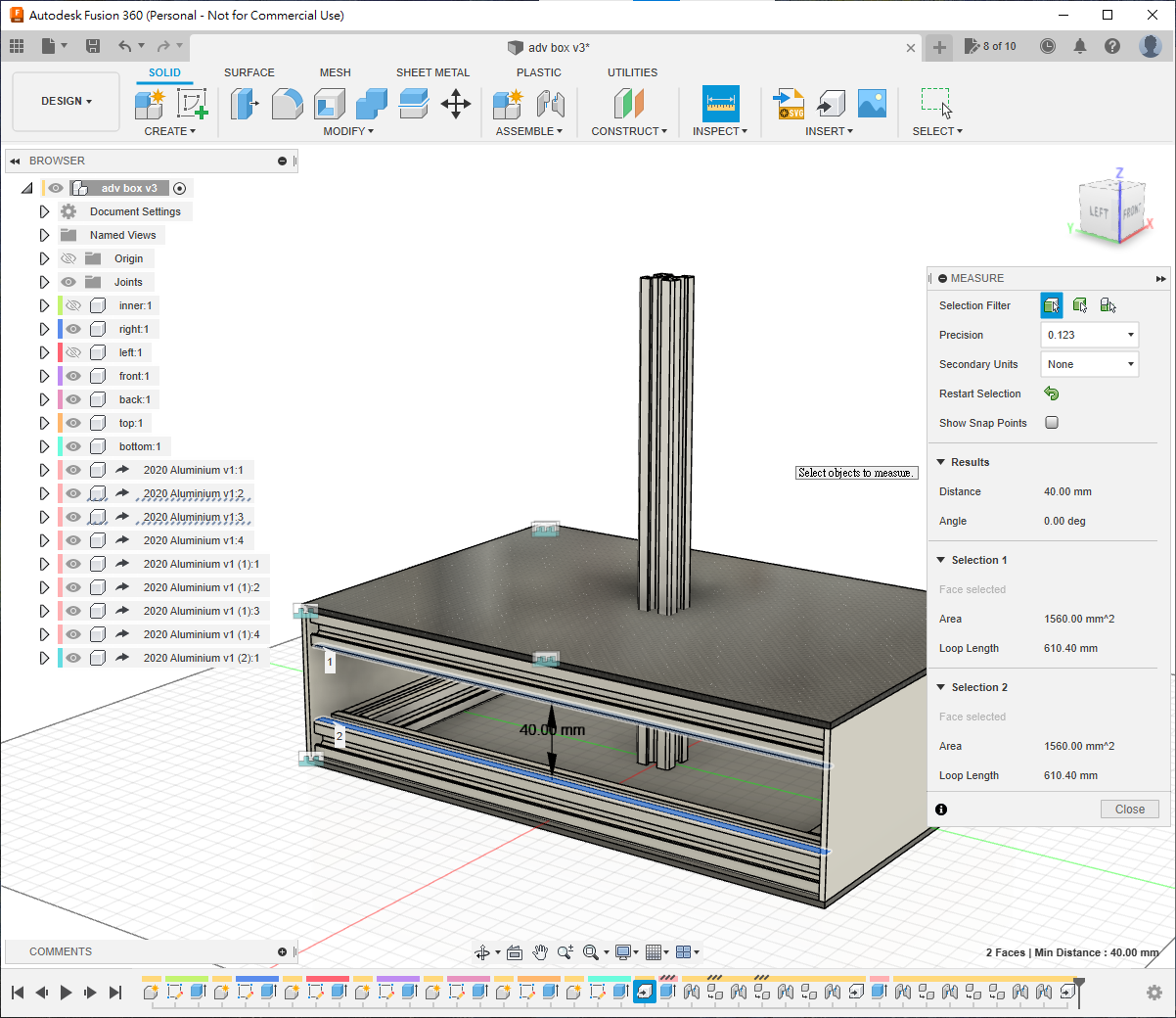
Task: Open the Secondary Units dropdown
Action: (x=1089, y=364)
